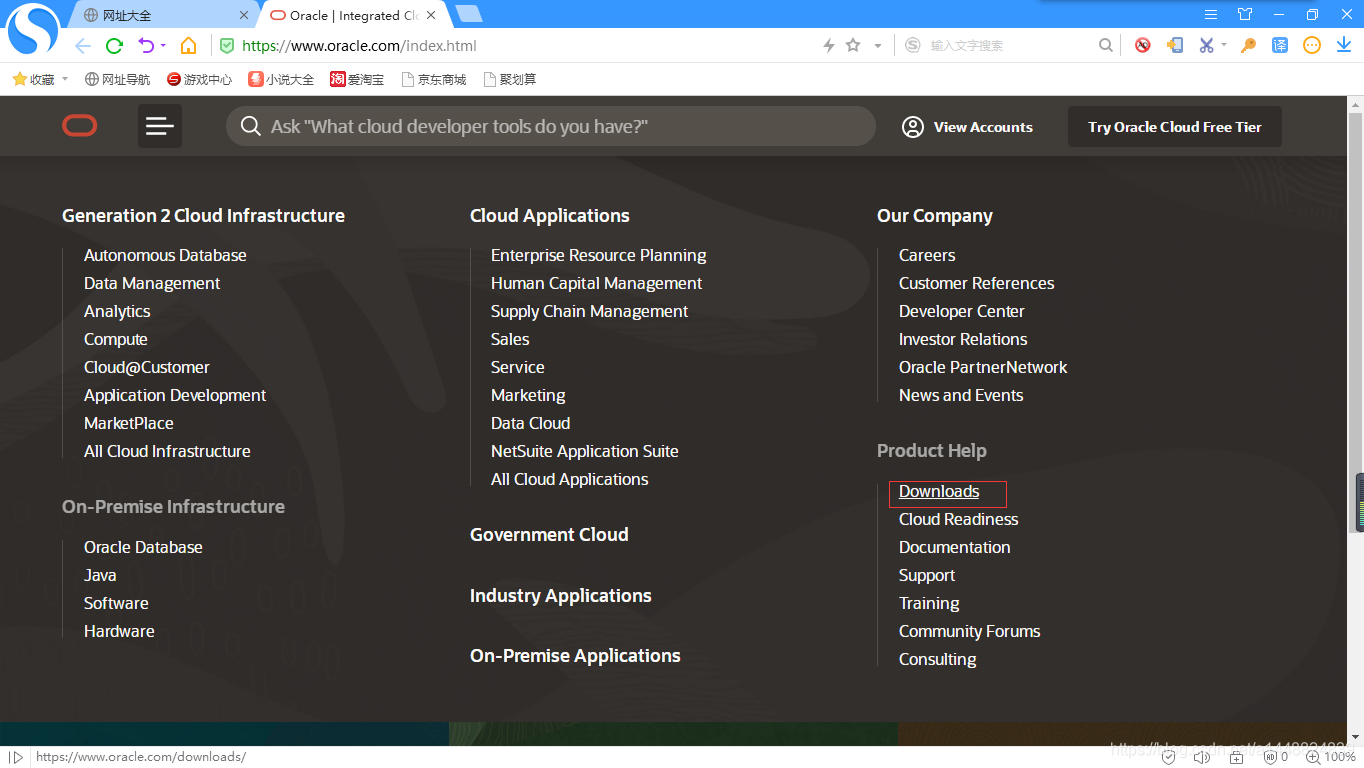This screenshot has height=768, width=1364.
Task: Click the Oracle red logo
Action: 80,126
